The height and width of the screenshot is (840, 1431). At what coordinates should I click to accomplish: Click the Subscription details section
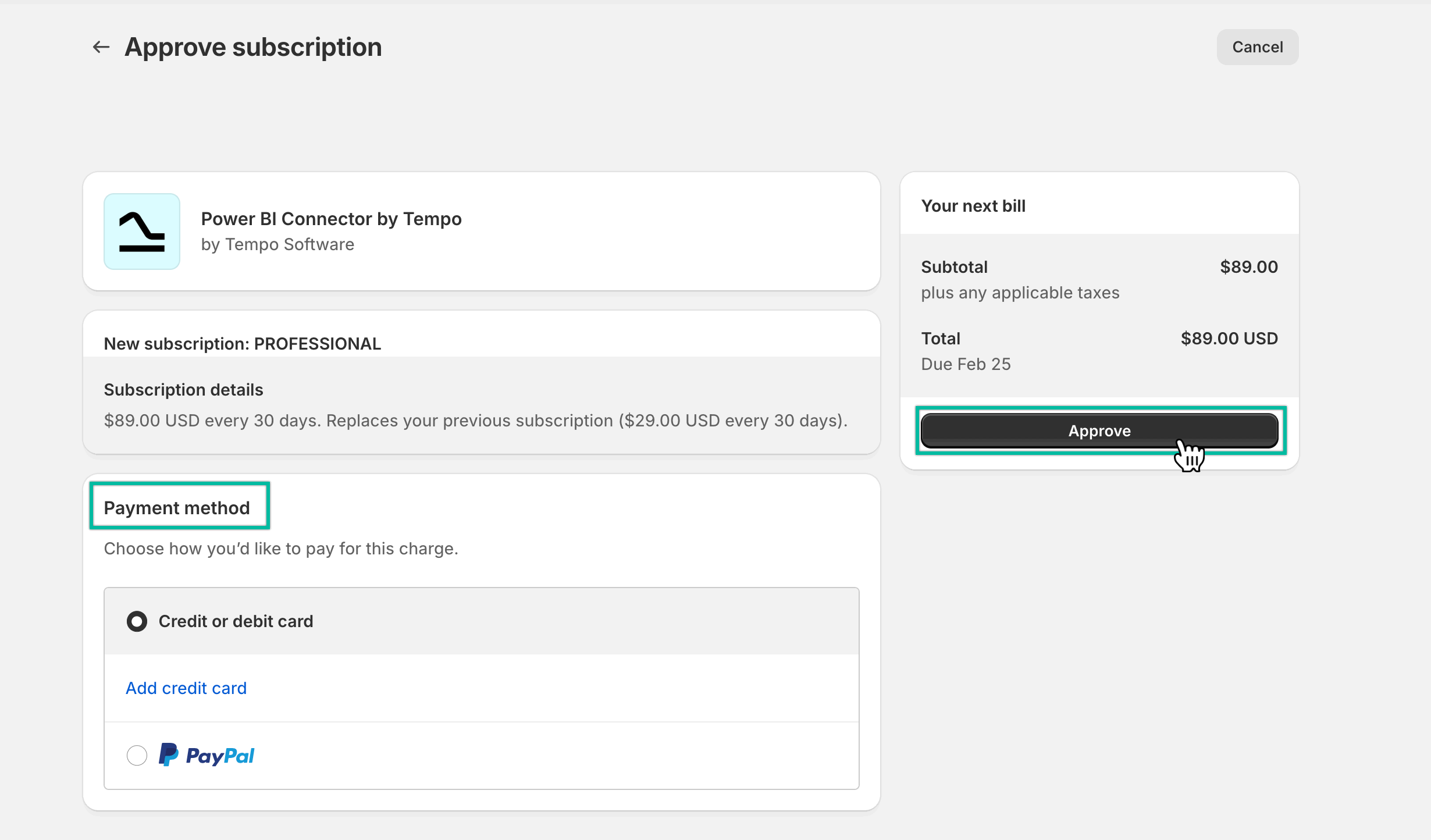click(183, 389)
